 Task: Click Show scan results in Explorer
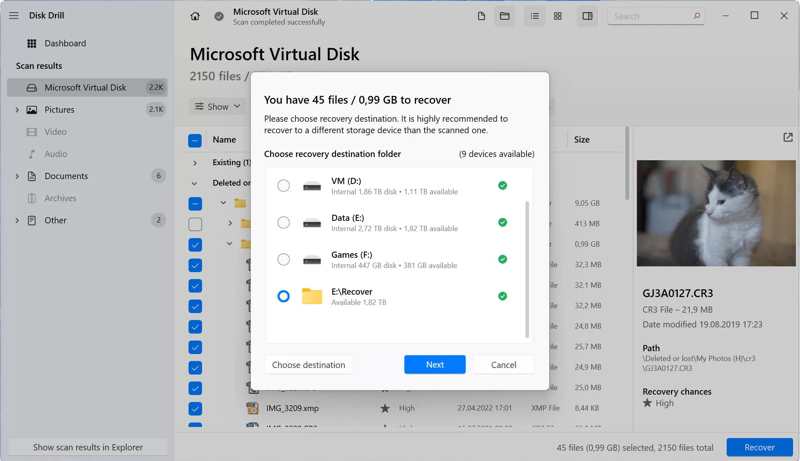(88, 447)
